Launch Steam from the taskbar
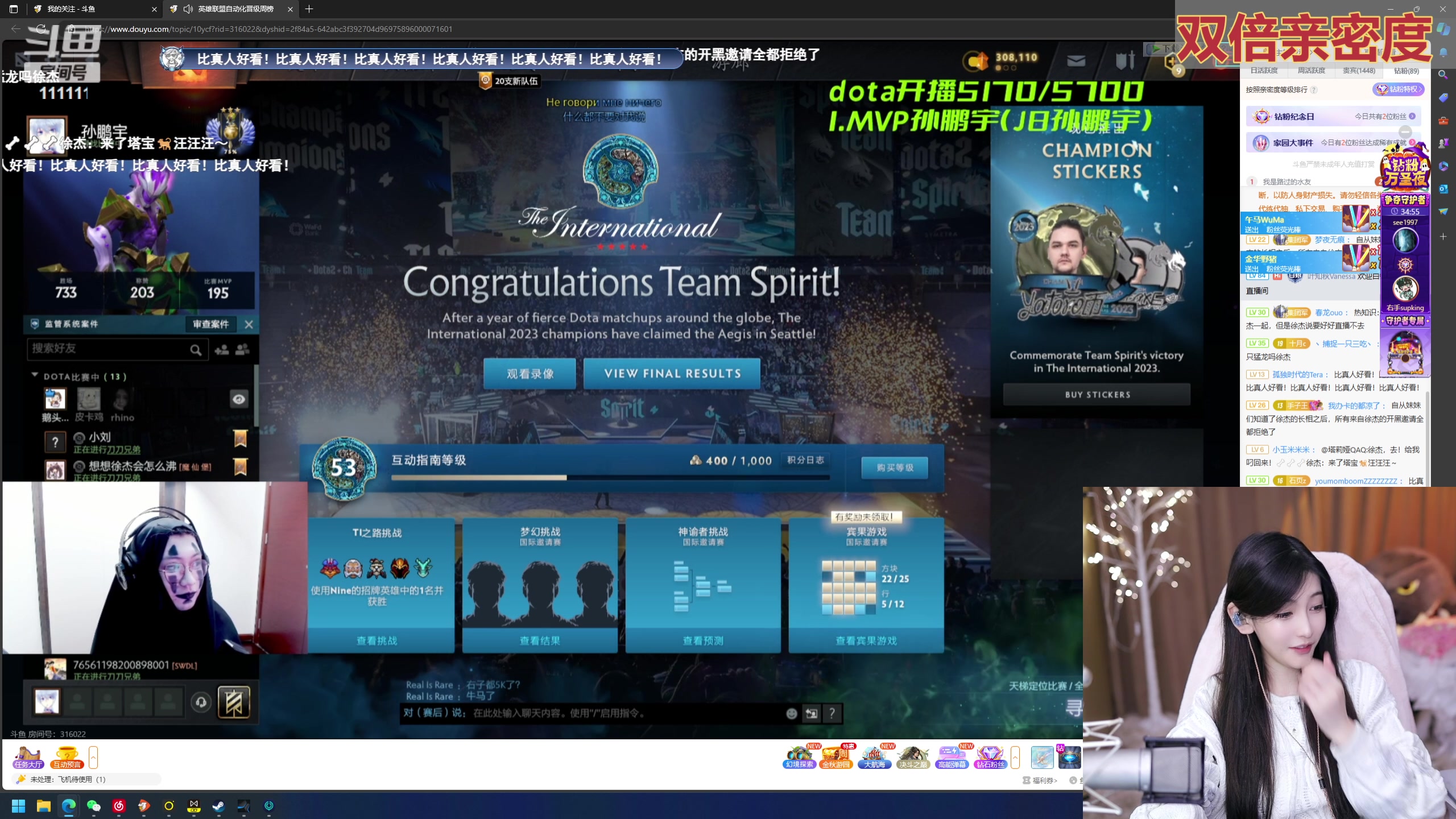The height and width of the screenshot is (819, 1456). pos(218,806)
